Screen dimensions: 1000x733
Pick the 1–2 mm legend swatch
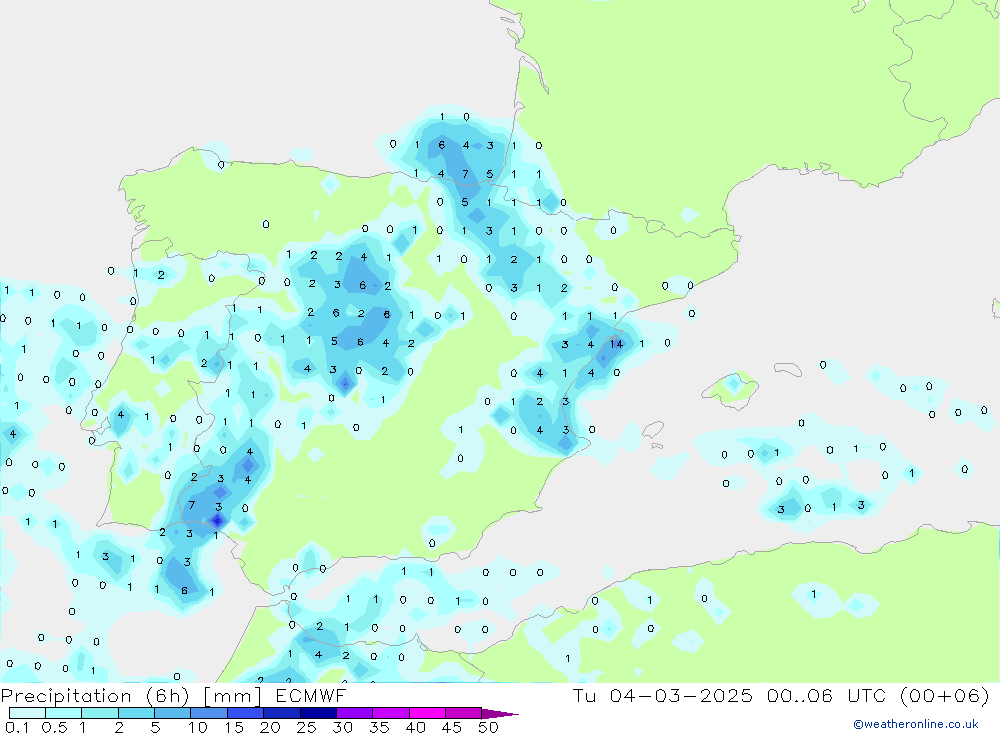(100, 713)
